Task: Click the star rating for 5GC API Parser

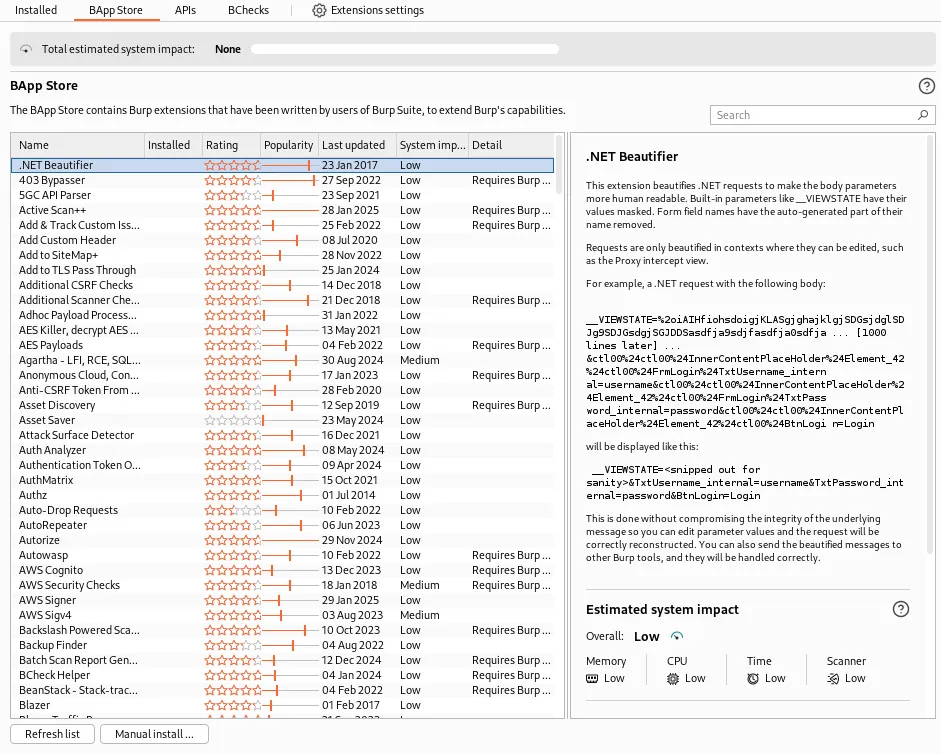Action: click(233, 195)
